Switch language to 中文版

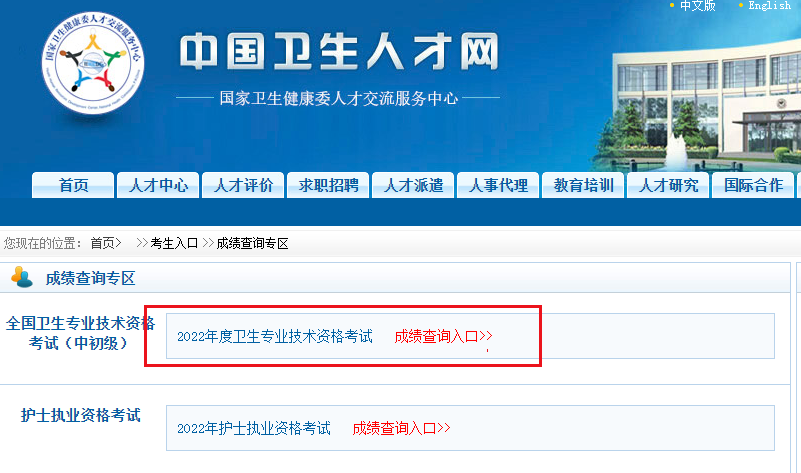coord(697,6)
